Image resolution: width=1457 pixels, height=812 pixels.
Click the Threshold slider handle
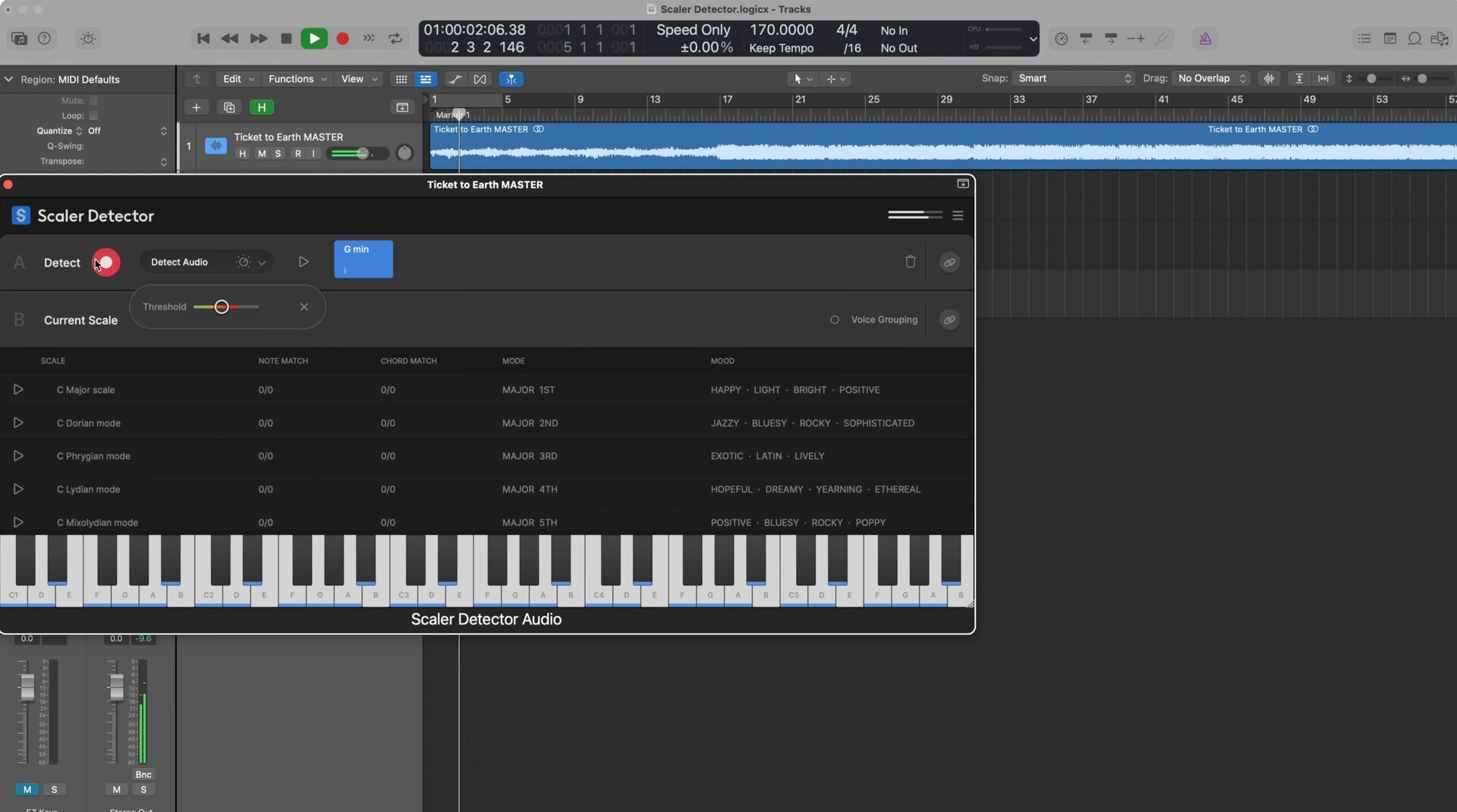click(x=222, y=307)
